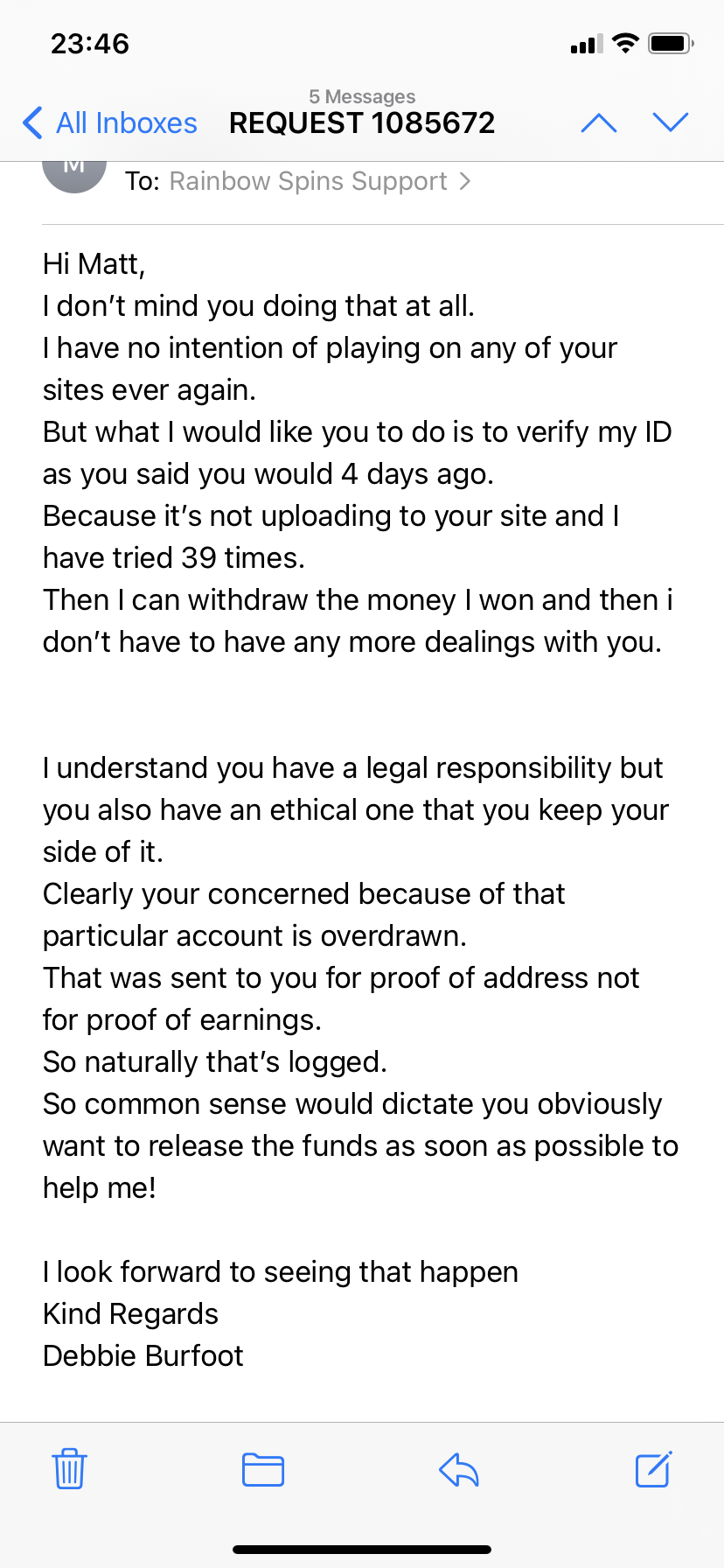Jump to the next message with the down arrow
The width and height of the screenshot is (724, 1568).
pos(671,123)
